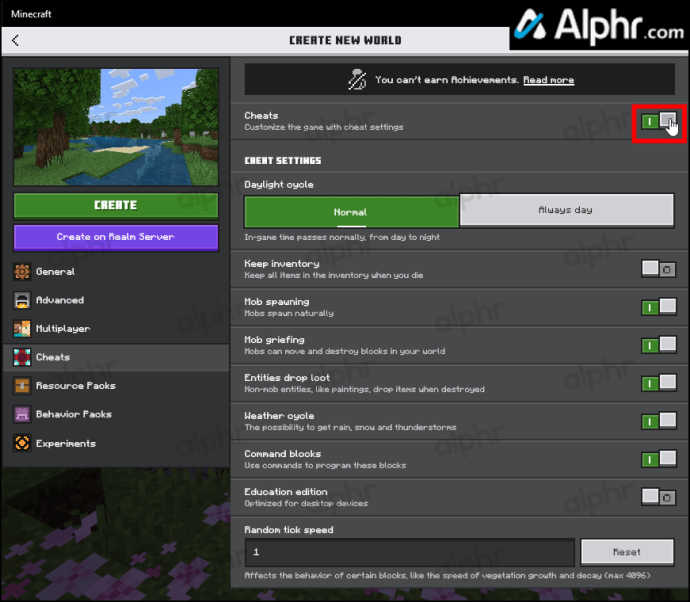Open the Advanced settings tab
The height and width of the screenshot is (602, 690).
116,300
